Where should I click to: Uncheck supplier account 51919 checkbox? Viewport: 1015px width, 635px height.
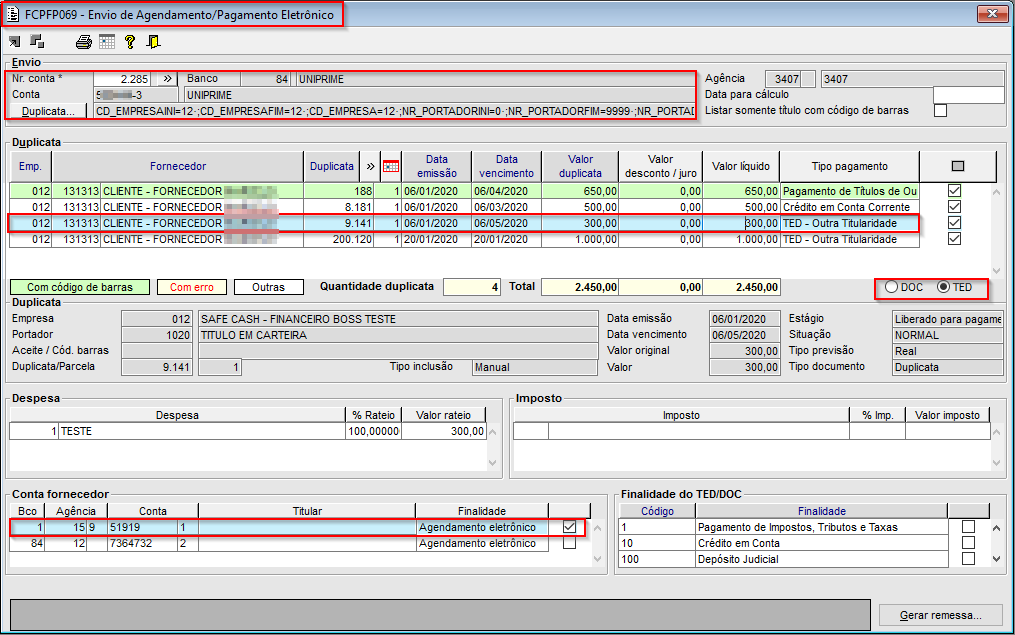[570, 527]
